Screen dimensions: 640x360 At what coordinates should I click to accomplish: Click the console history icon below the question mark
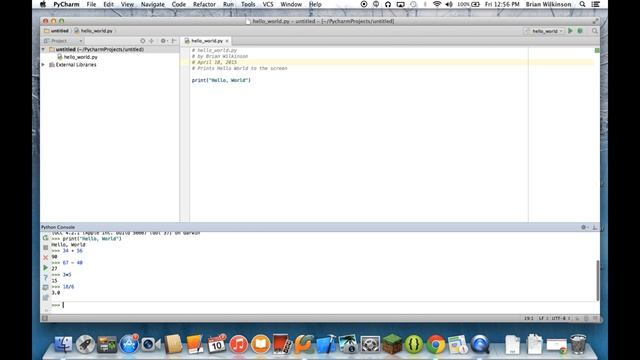pos(45,288)
